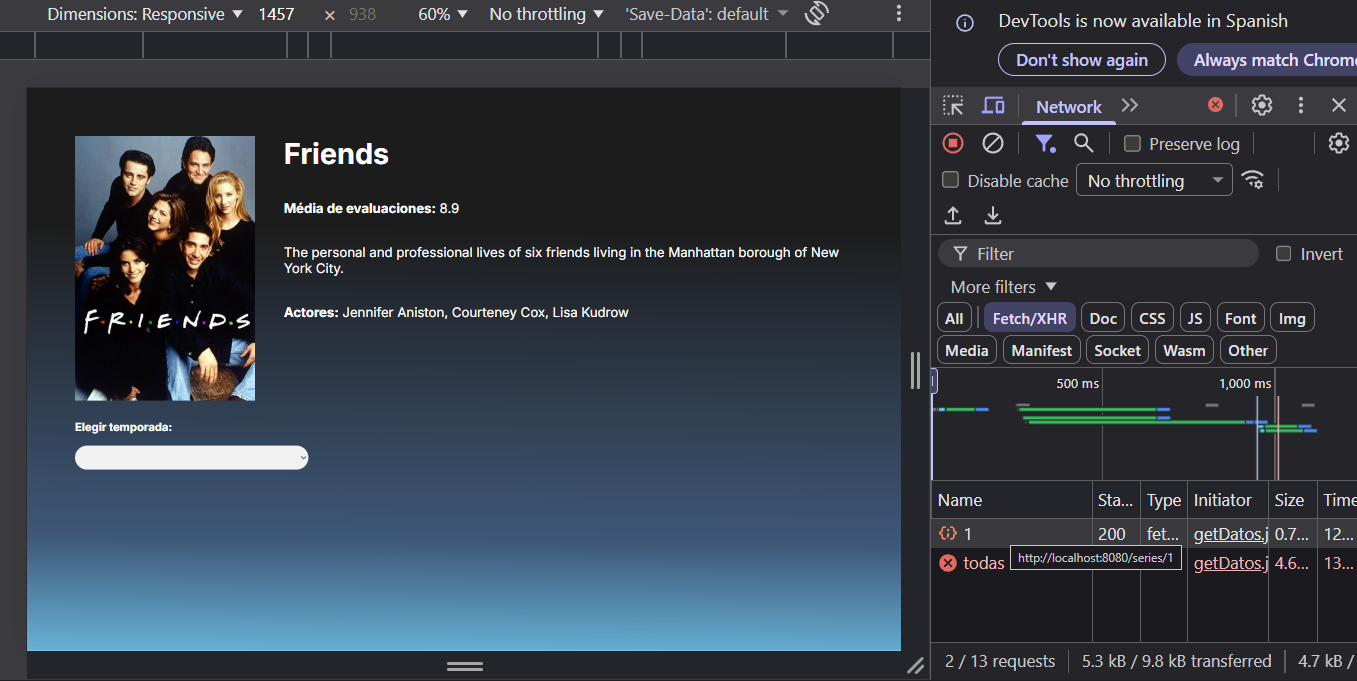Select the Socket filter type
This screenshot has width=1357, height=681.
point(1117,350)
